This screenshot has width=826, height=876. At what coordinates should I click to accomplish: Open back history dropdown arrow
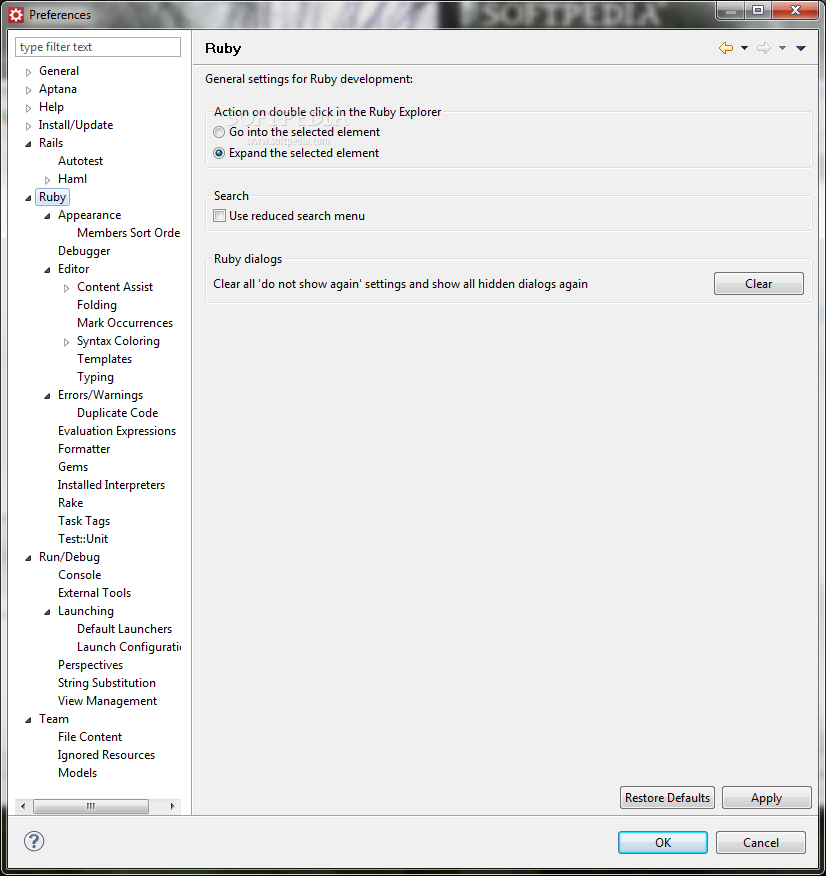point(744,48)
